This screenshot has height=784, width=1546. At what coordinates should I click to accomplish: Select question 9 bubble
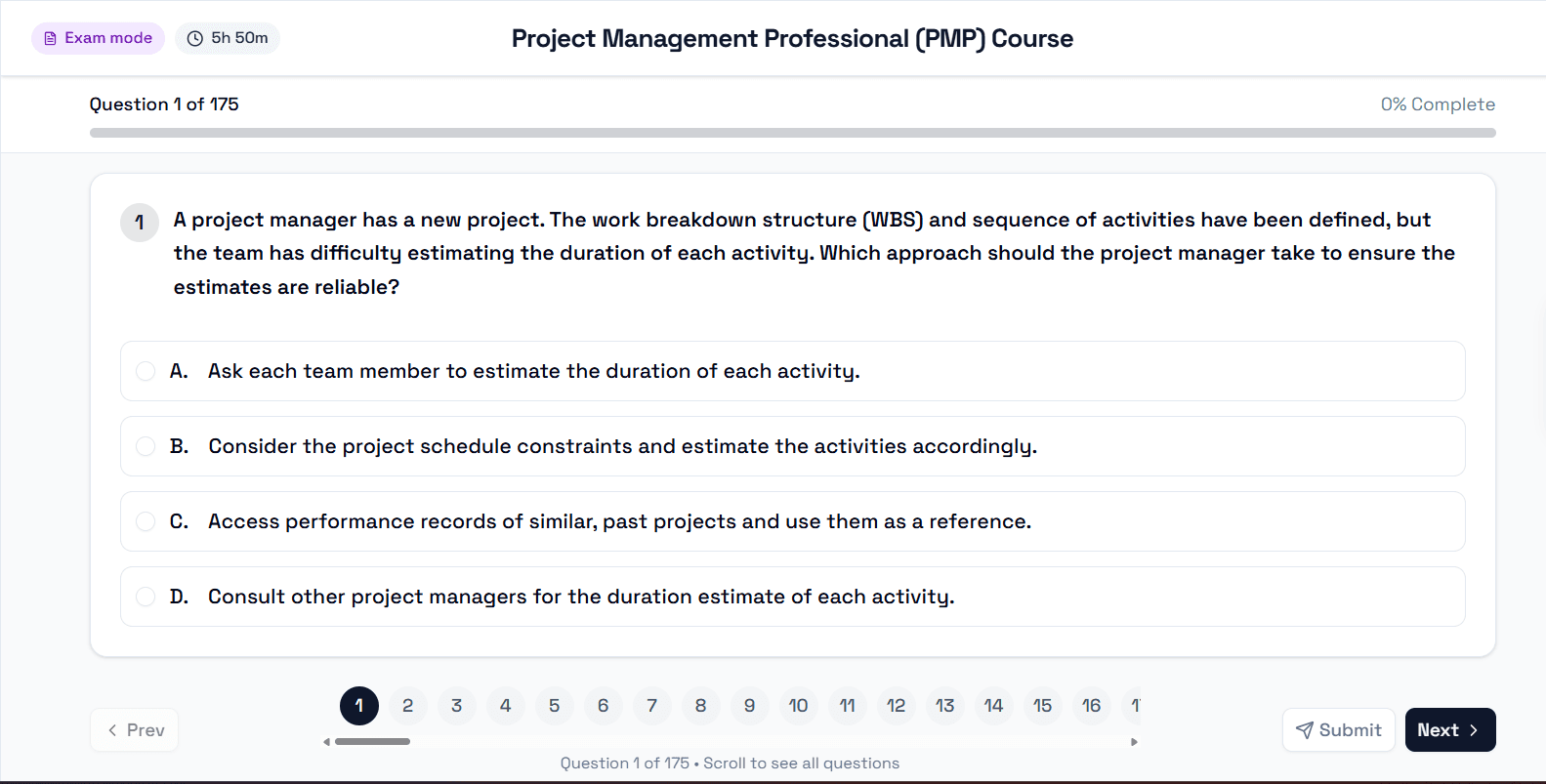click(x=750, y=706)
